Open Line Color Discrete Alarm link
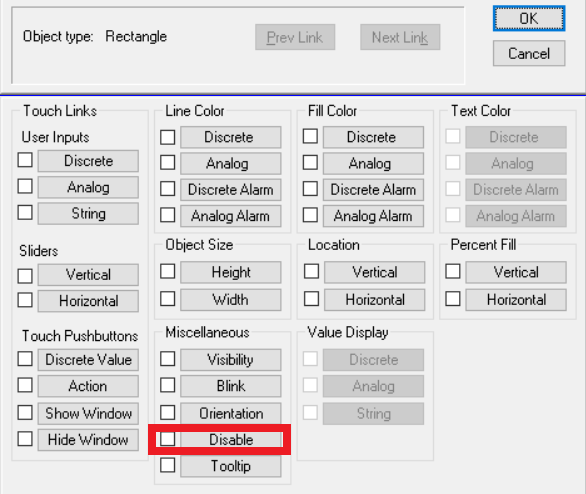 click(x=231, y=189)
